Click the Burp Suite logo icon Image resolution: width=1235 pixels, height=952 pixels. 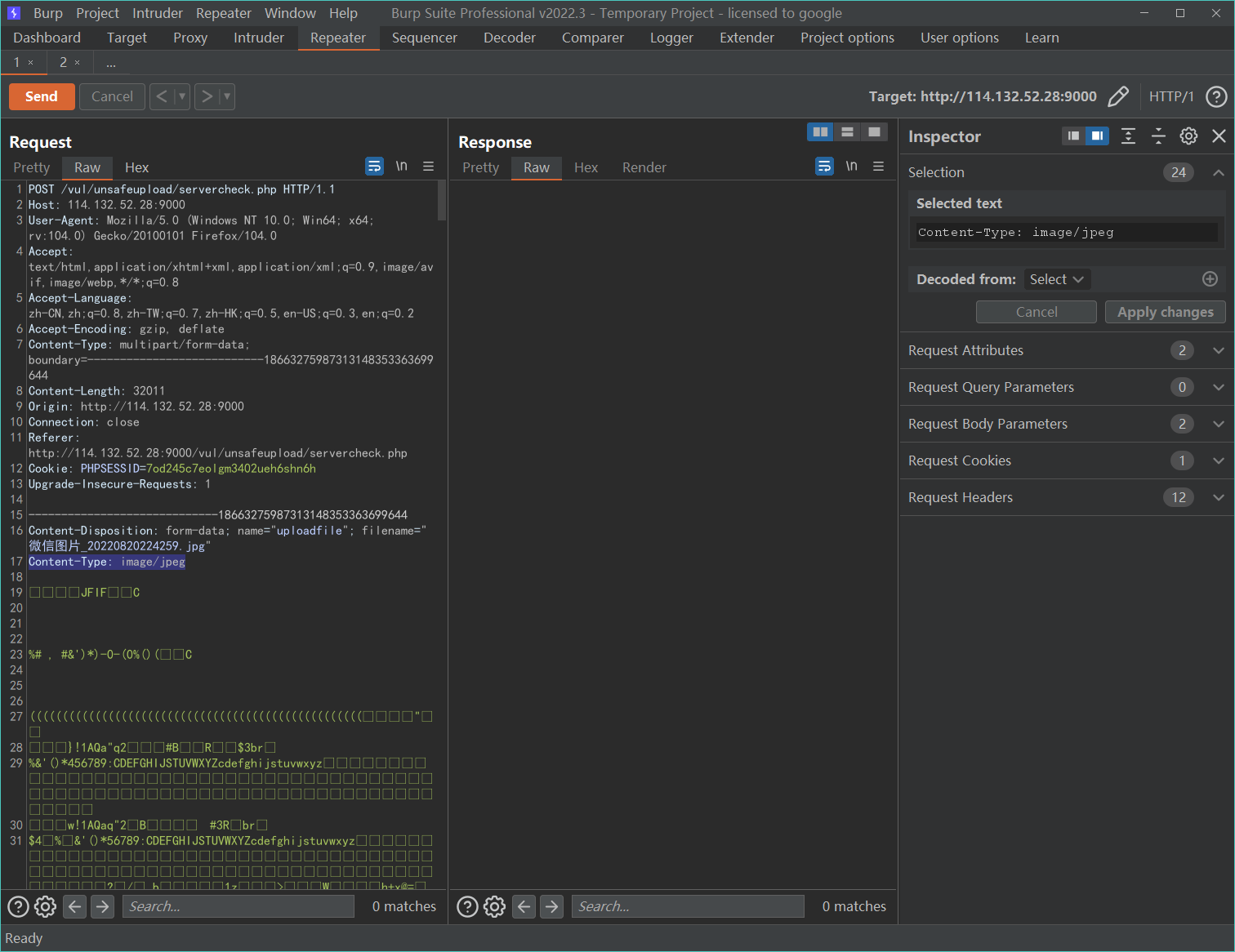pos(14,13)
